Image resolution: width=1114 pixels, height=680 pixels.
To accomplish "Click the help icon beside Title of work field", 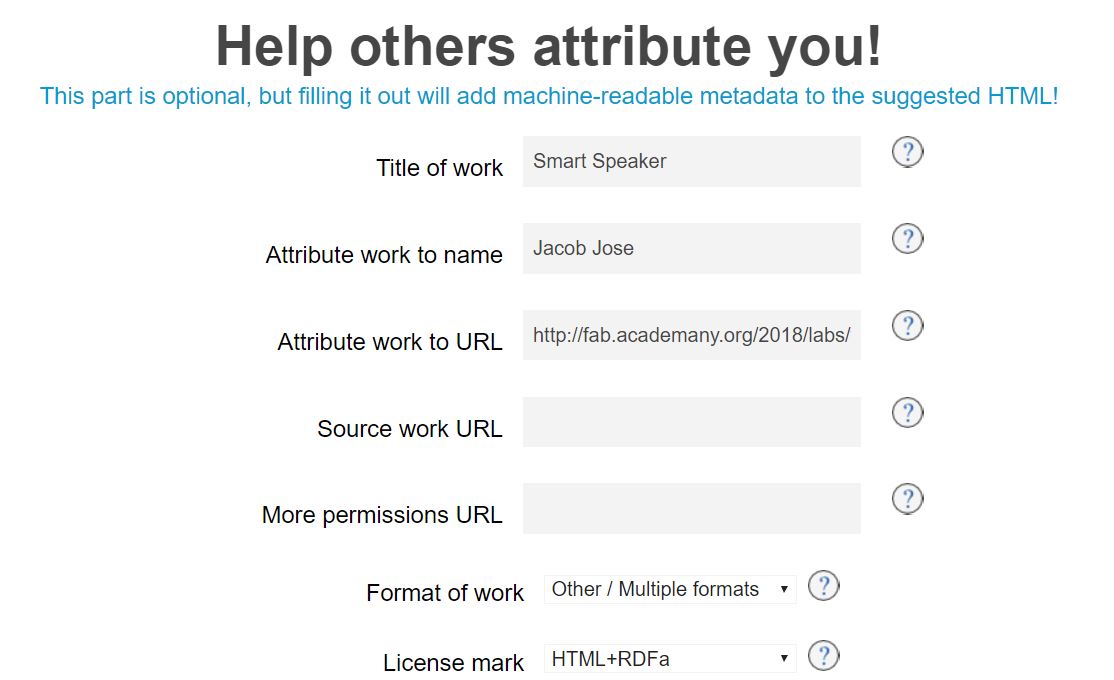I will [907, 152].
